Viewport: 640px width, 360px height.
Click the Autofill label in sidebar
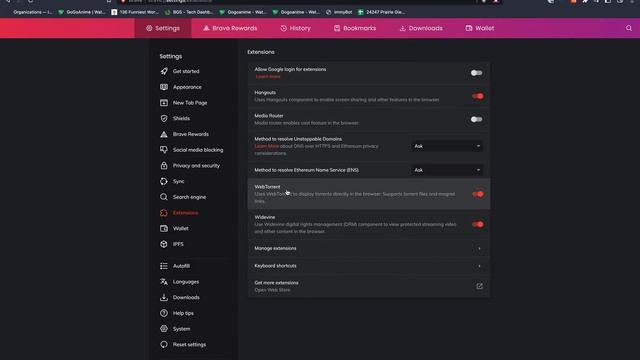click(x=181, y=266)
